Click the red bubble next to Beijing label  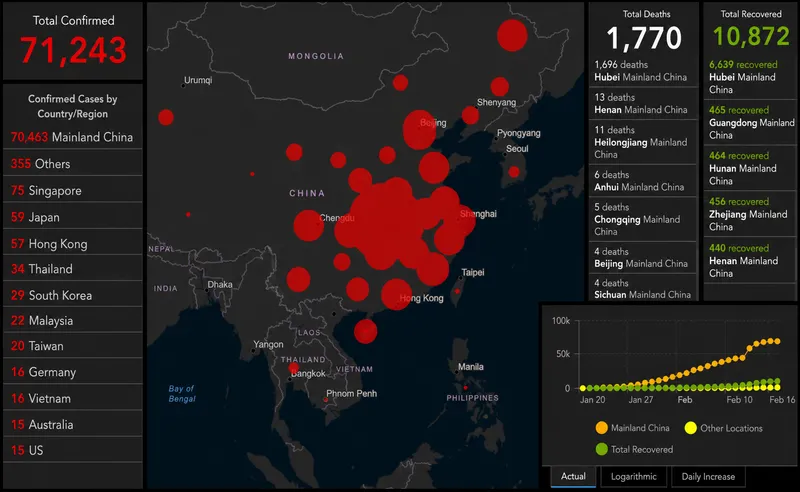pos(419,130)
